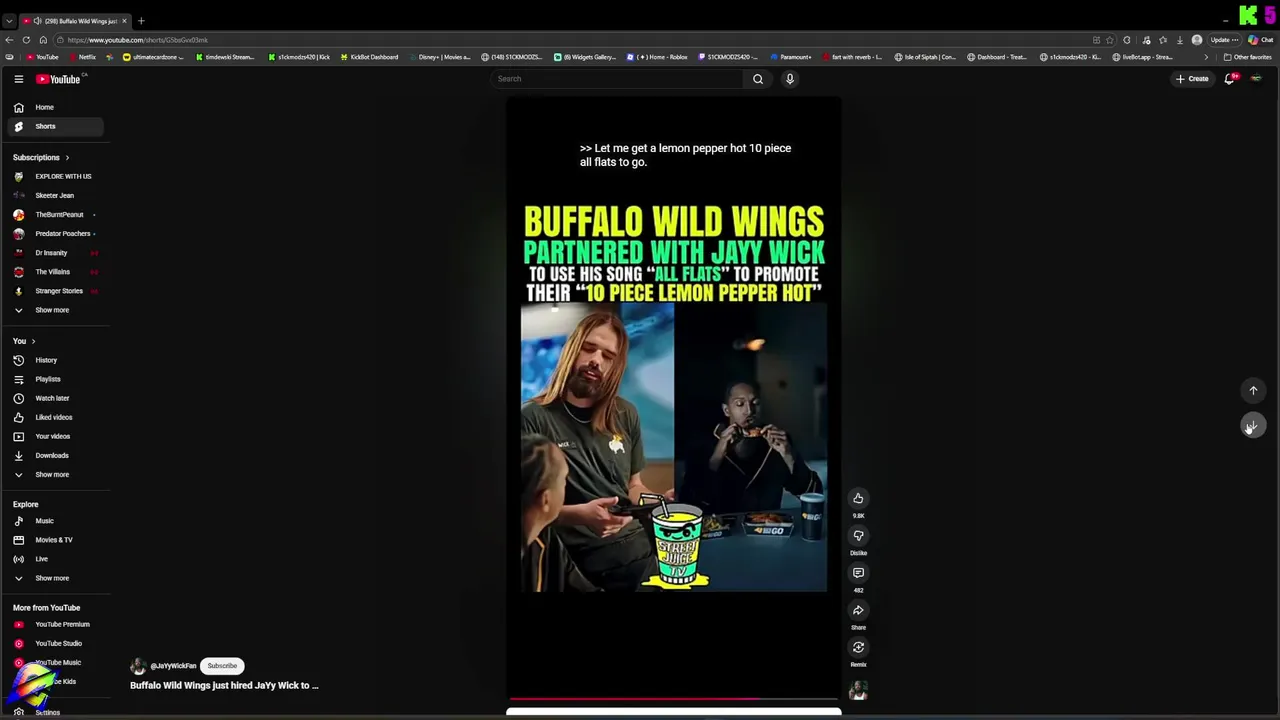Open the Skeeter Jean channel
Viewport: 1280px width, 720px height.
(x=56, y=195)
